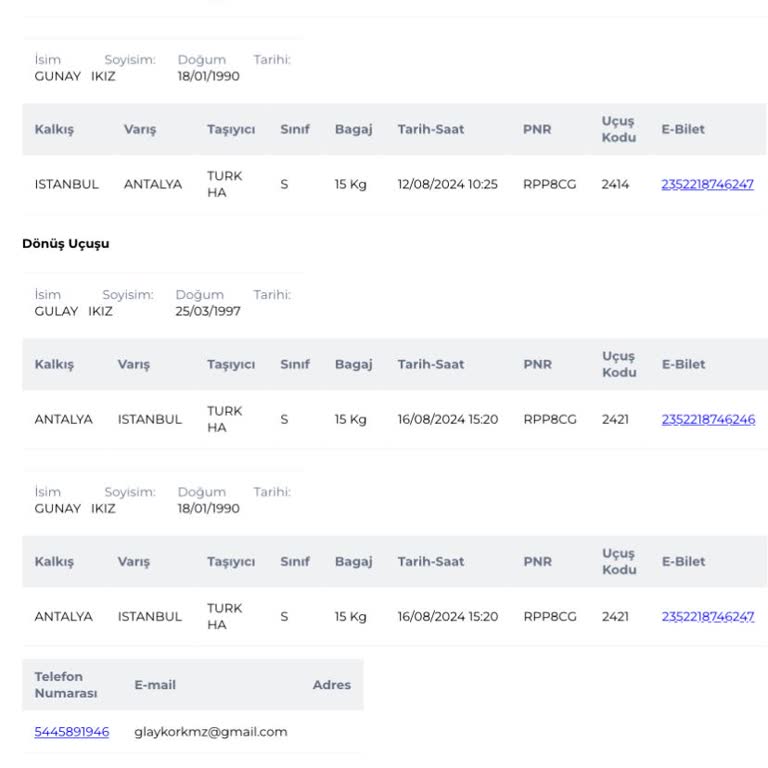Click TURK HA carrier in Gulay's row
The image size is (768, 768).
click(x=224, y=419)
